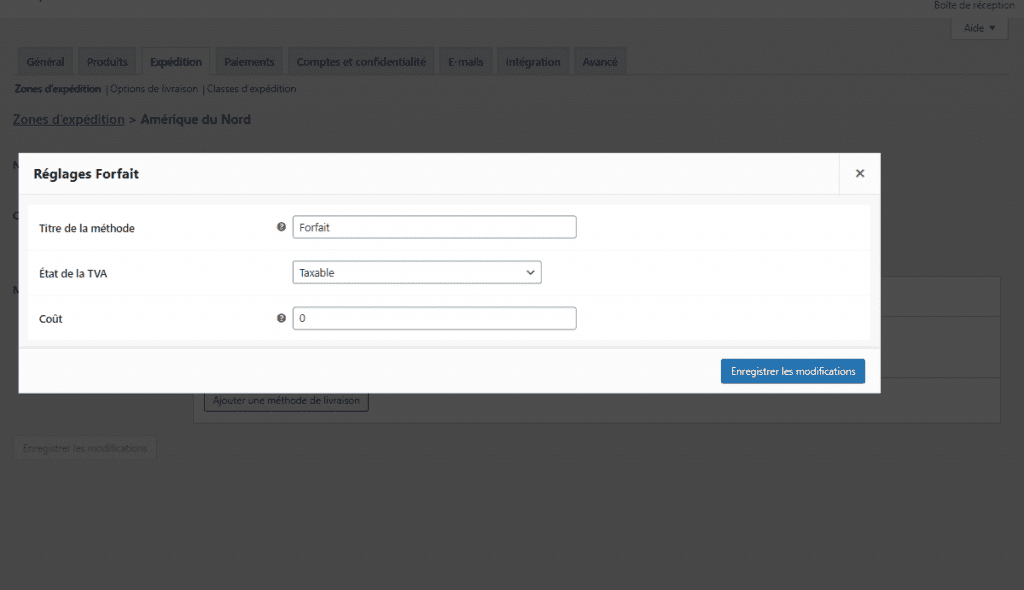This screenshot has width=1024, height=590.
Task: Go to Options de livraison
Action: 153,89
